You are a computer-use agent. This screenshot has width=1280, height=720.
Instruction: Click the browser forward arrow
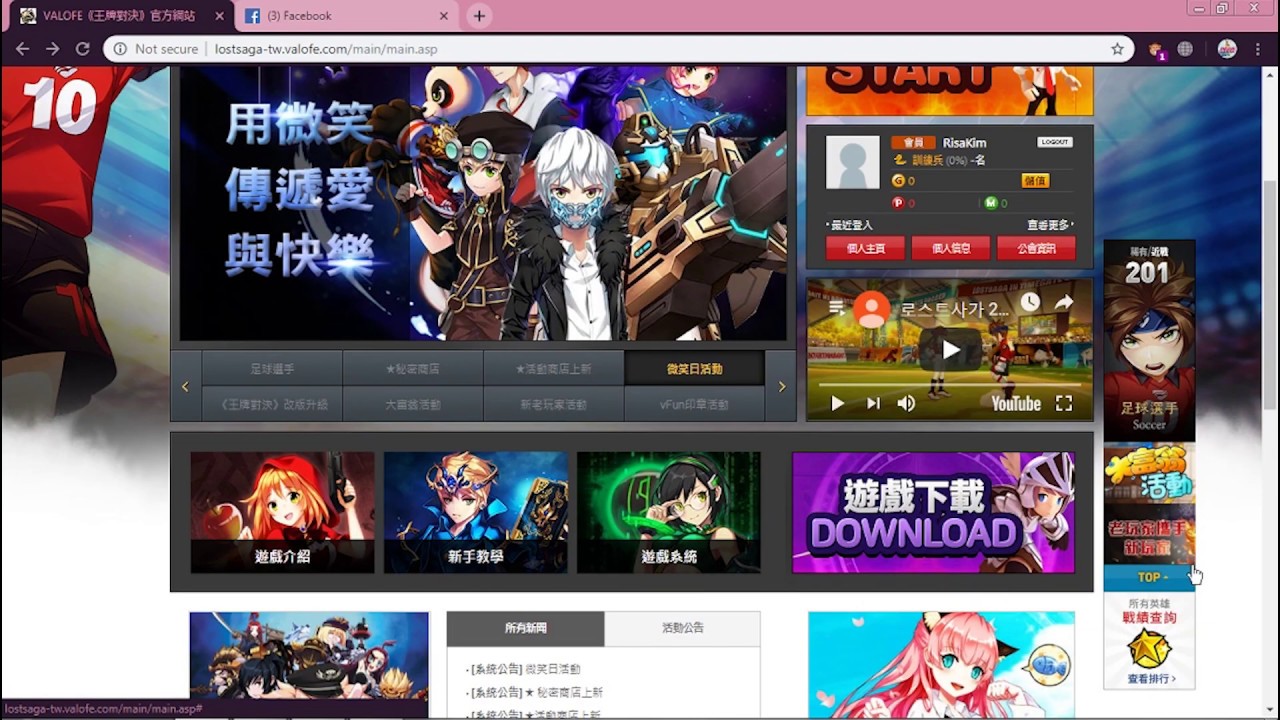coord(53,49)
